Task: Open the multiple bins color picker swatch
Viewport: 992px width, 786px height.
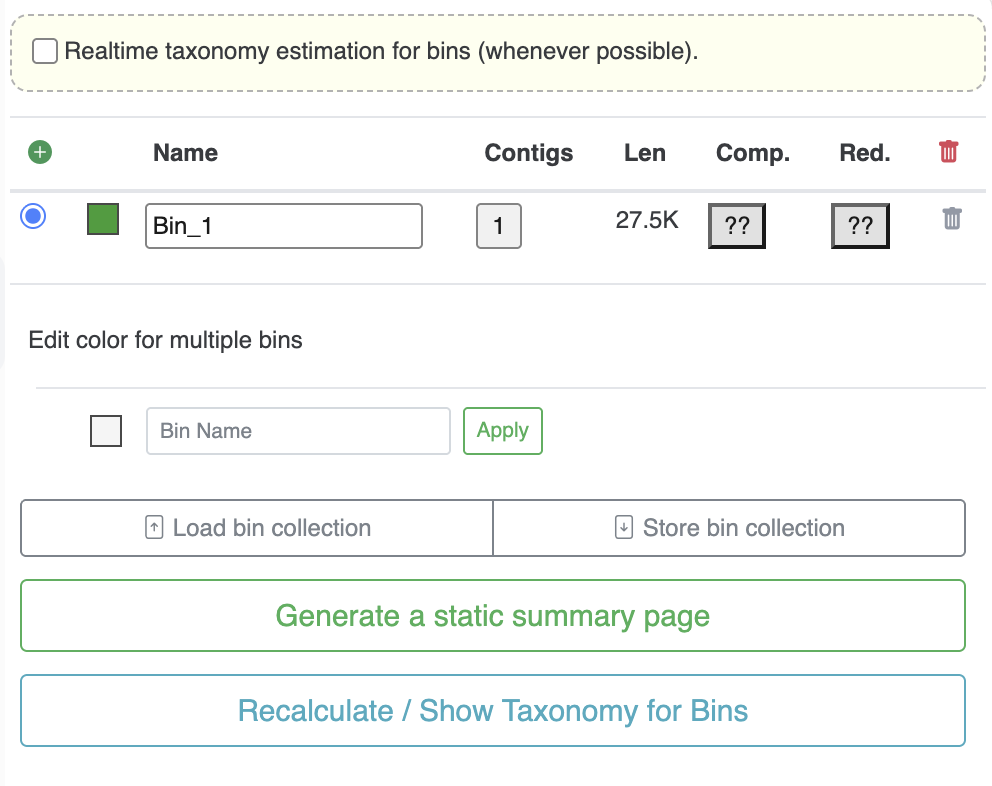Action: 106,431
